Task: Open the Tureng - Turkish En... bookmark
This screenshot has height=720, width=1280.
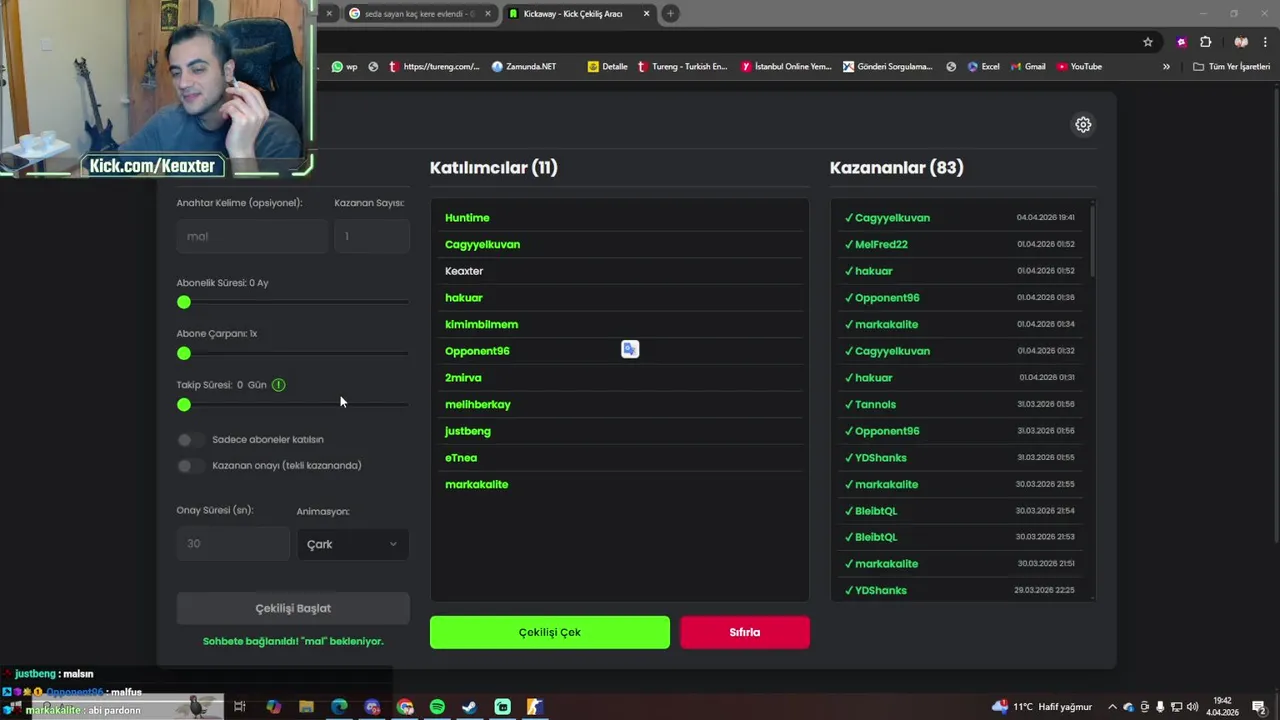Action: (x=683, y=67)
